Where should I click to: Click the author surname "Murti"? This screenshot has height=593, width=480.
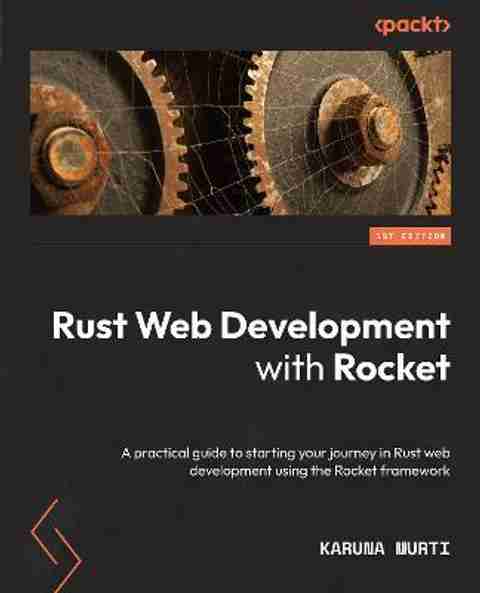click(423, 549)
